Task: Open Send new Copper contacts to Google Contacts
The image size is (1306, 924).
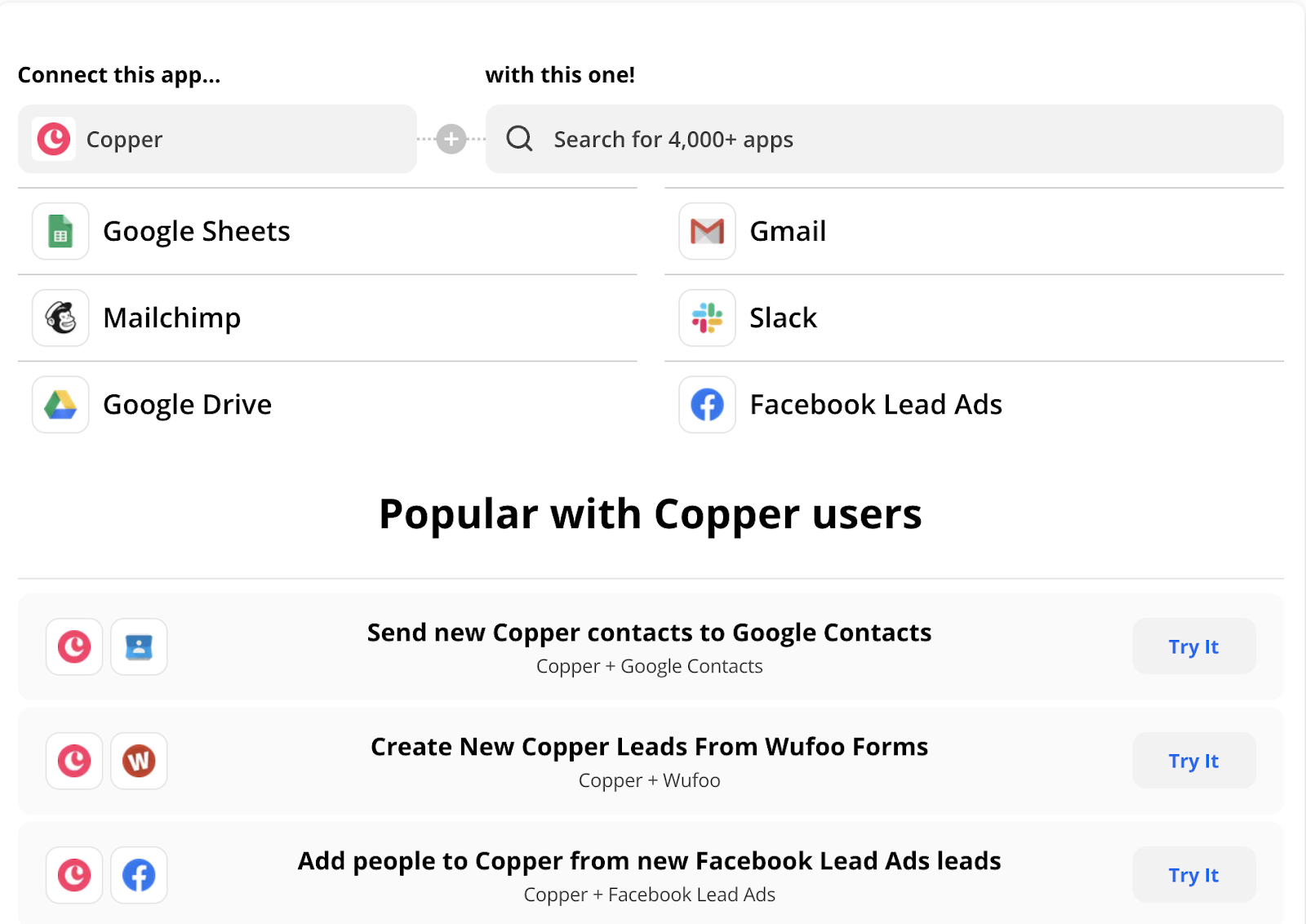Action: [x=649, y=633]
